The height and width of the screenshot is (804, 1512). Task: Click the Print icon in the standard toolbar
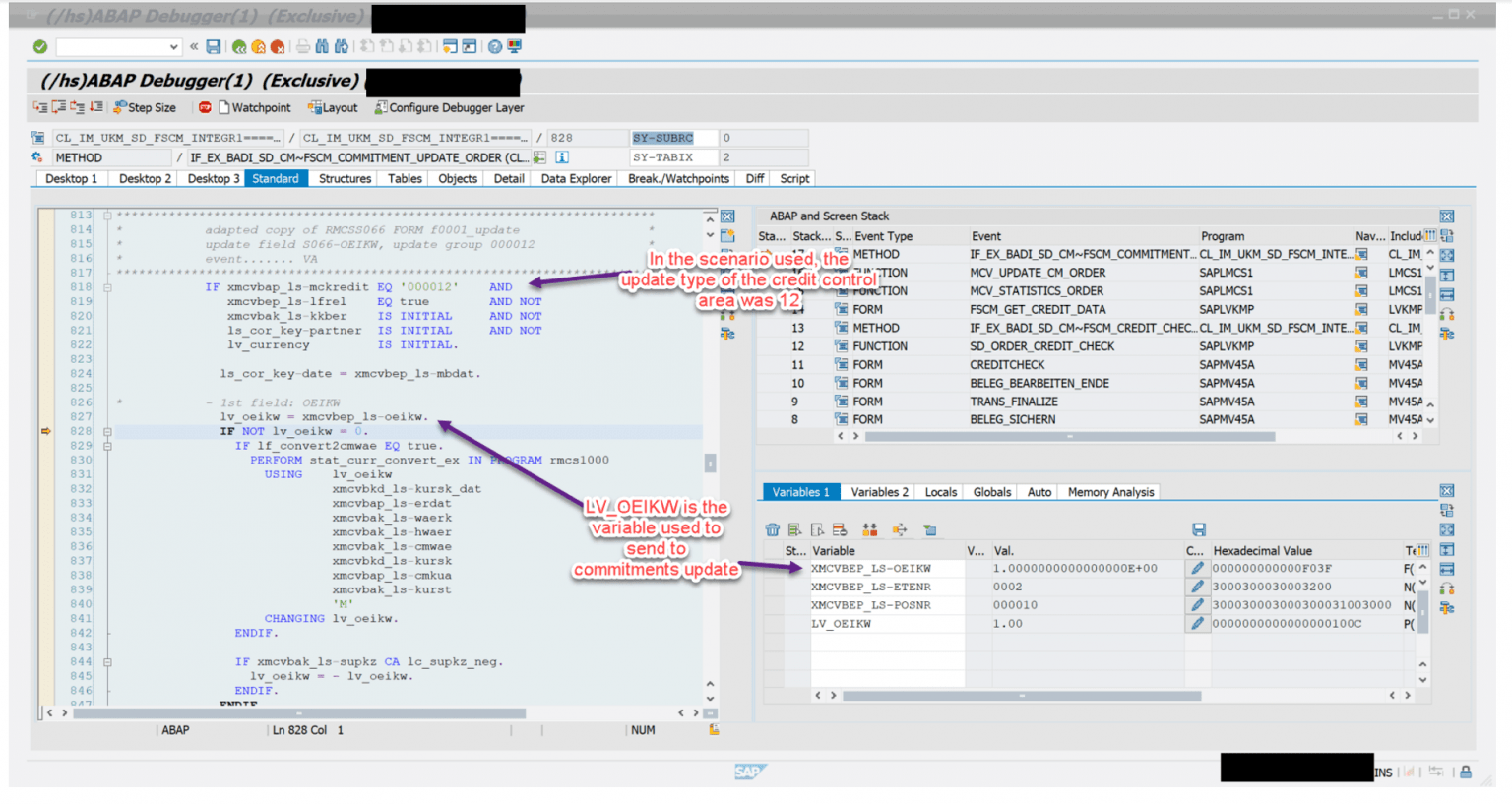[x=303, y=46]
